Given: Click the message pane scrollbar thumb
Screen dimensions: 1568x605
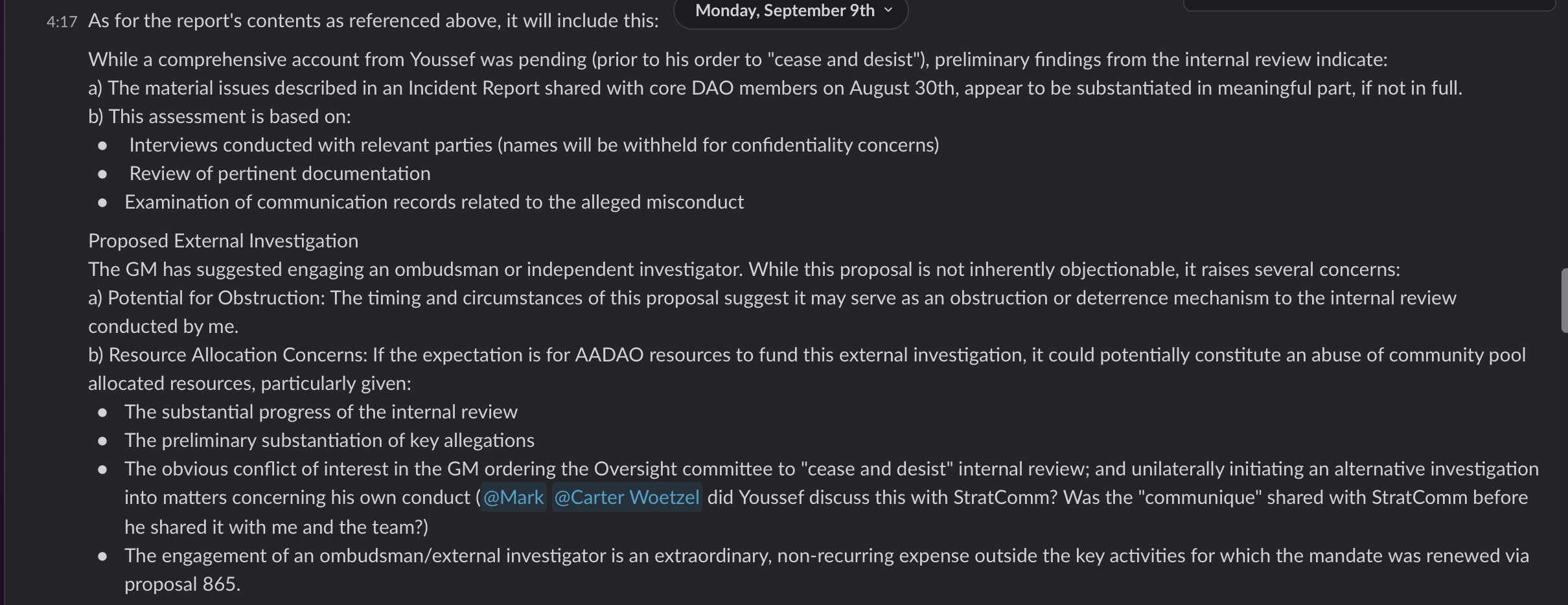Looking at the screenshot, I should click(x=1564, y=301).
